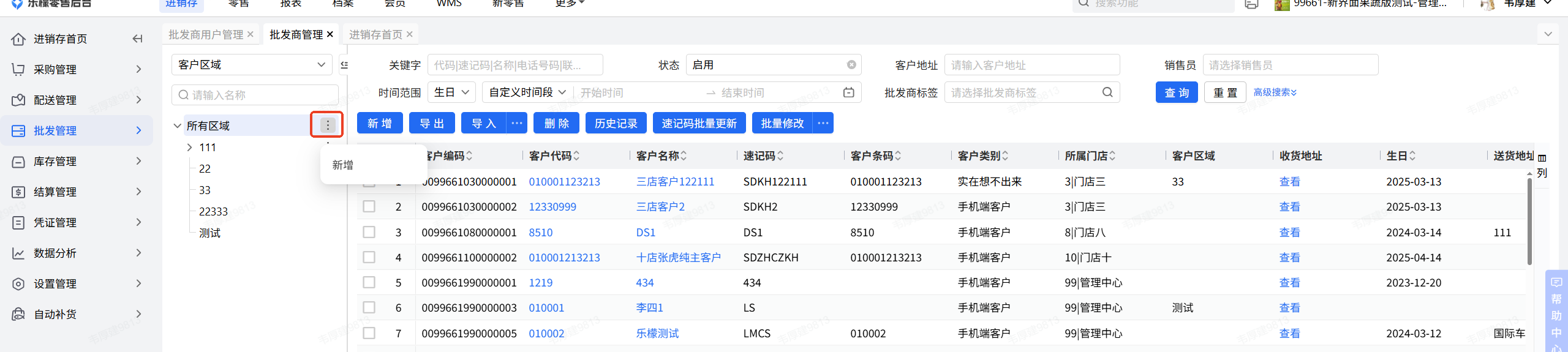Close the 批发商用户管理 tab
Screen dimensions: 1568x352
(250, 34)
